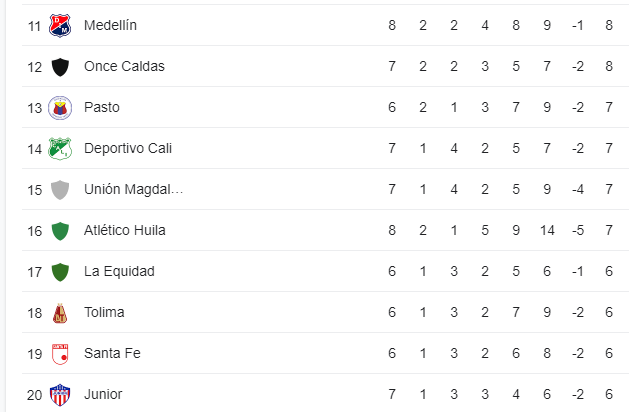Open the La Equidad shield icon
The height and width of the screenshot is (412, 629).
[60, 272]
